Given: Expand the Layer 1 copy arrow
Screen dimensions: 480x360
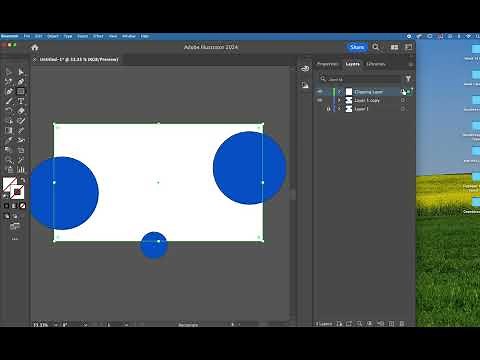Looking at the screenshot, I should coord(340,100).
